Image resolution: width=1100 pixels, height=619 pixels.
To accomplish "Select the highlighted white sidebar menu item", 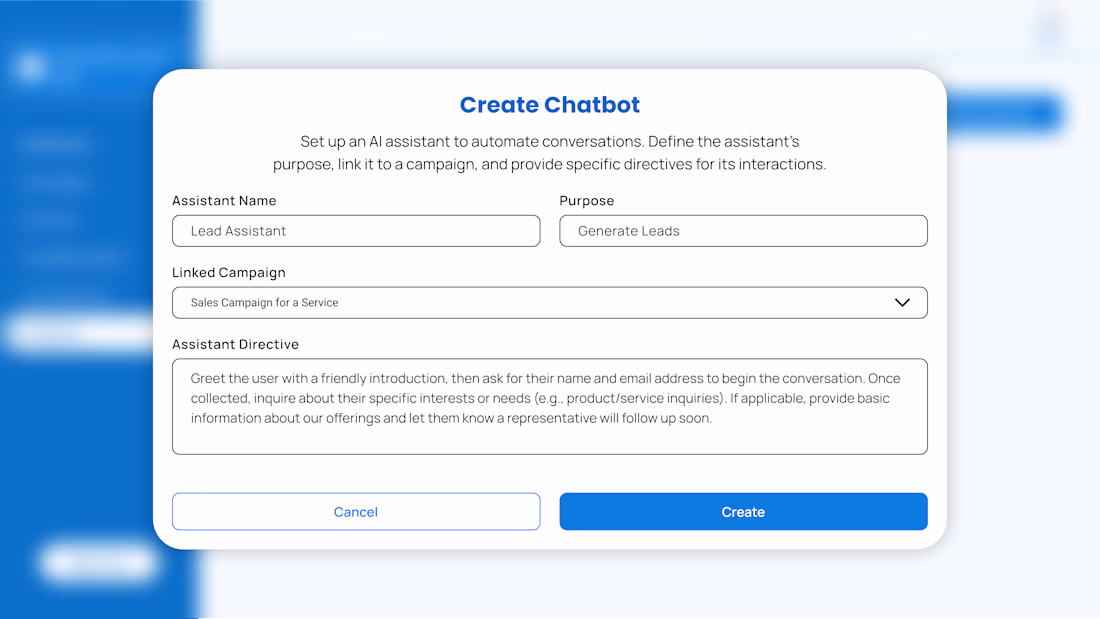I will point(80,333).
